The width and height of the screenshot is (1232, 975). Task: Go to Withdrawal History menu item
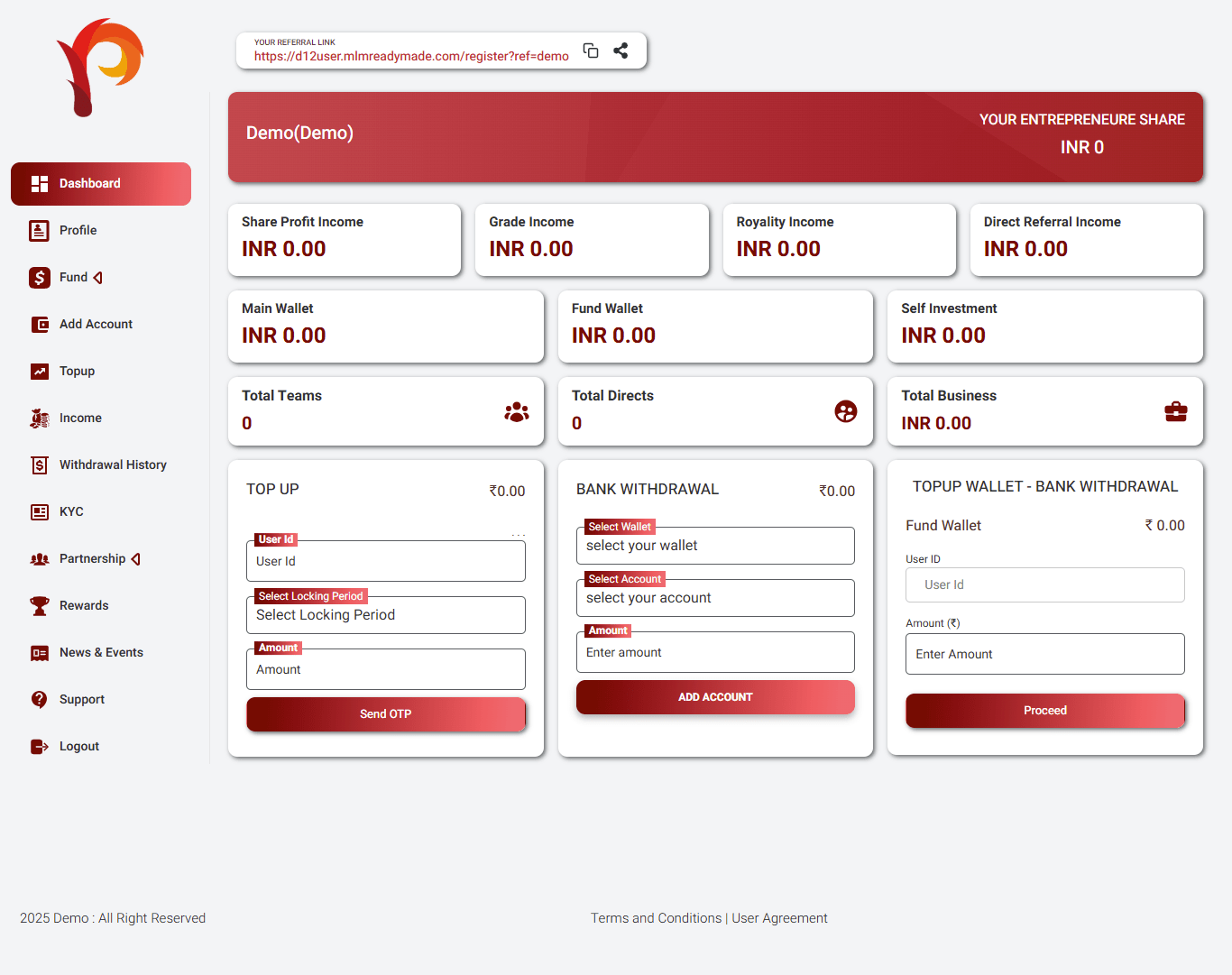tap(113, 465)
